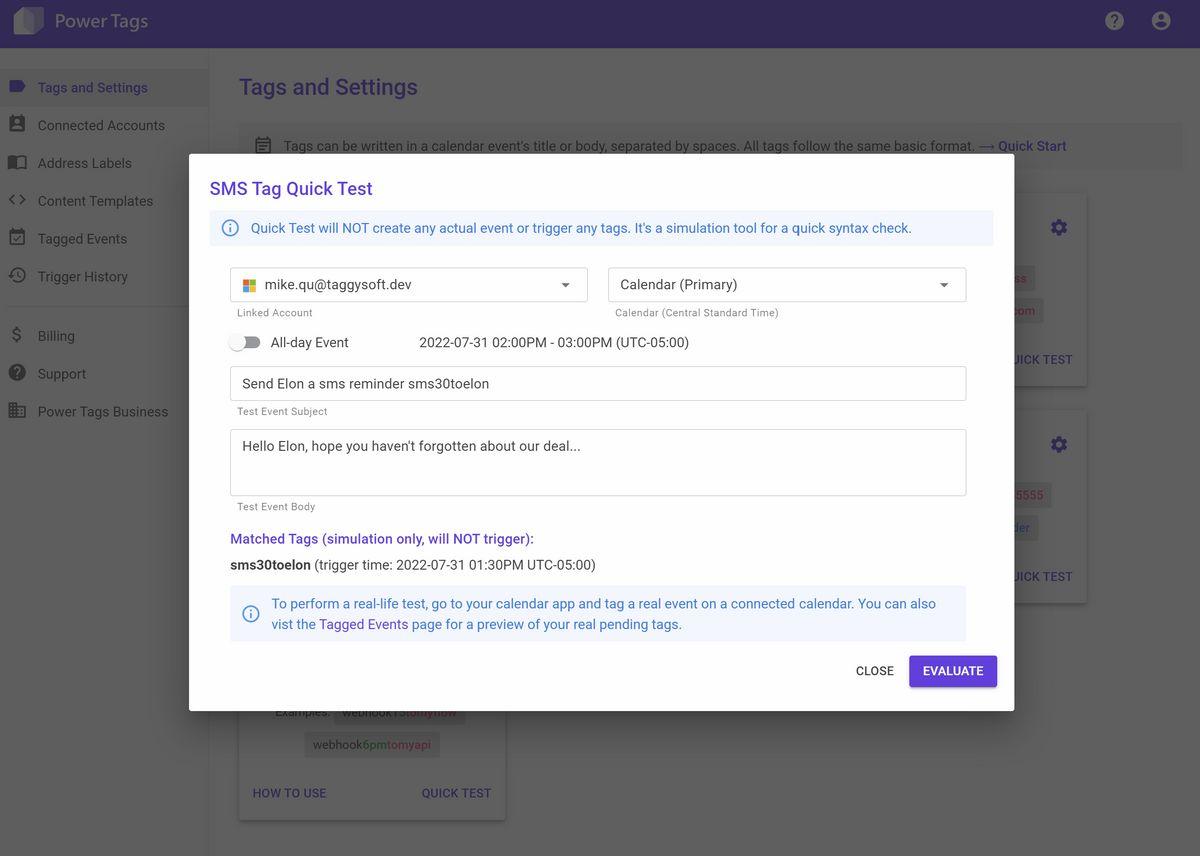Open the user account profile icon
Image resolution: width=1200 pixels, height=856 pixels.
(1161, 20)
